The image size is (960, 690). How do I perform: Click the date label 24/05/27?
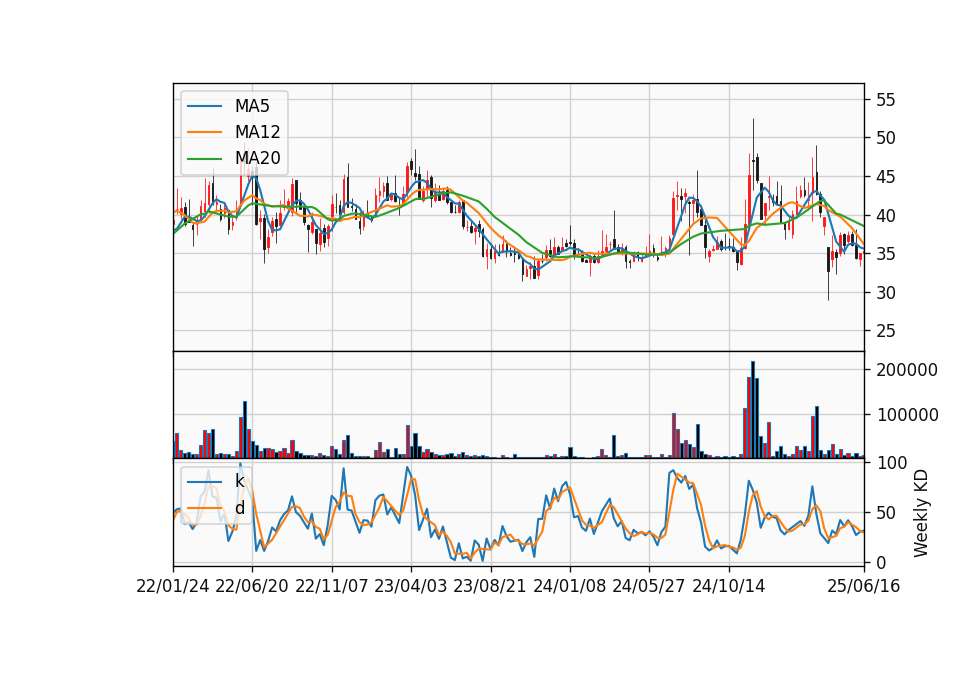tap(649, 586)
